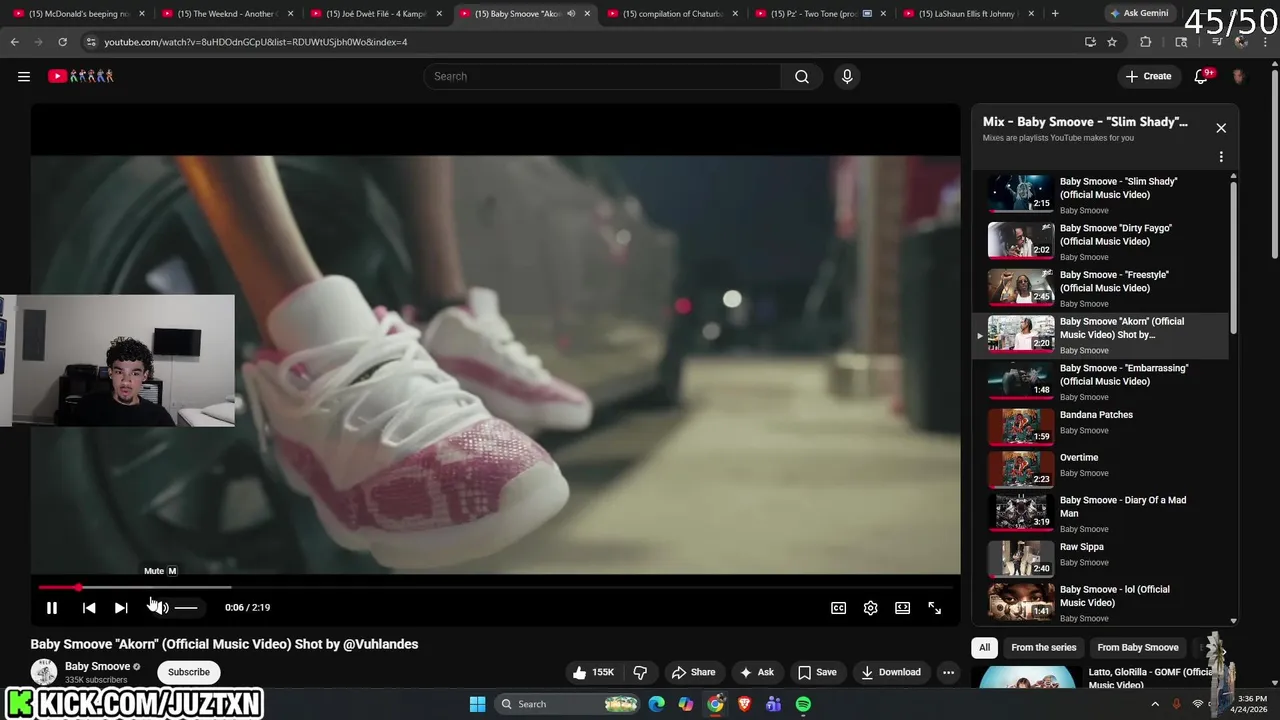
Task: Open Brave browser from the taskbar
Action: tap(744, 704)
